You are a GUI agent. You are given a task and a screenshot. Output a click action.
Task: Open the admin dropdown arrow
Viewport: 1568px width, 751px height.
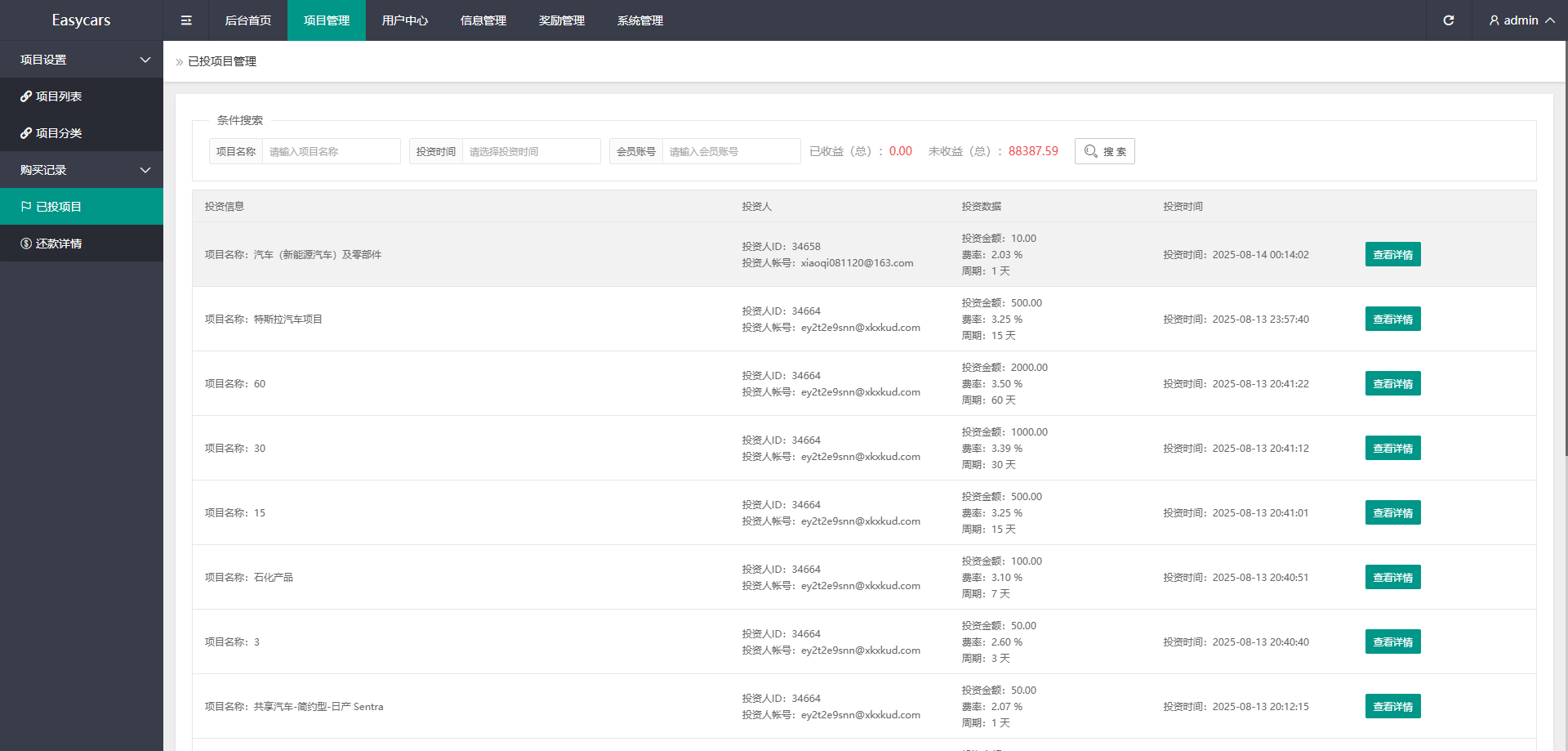[x=1549, y=20]
